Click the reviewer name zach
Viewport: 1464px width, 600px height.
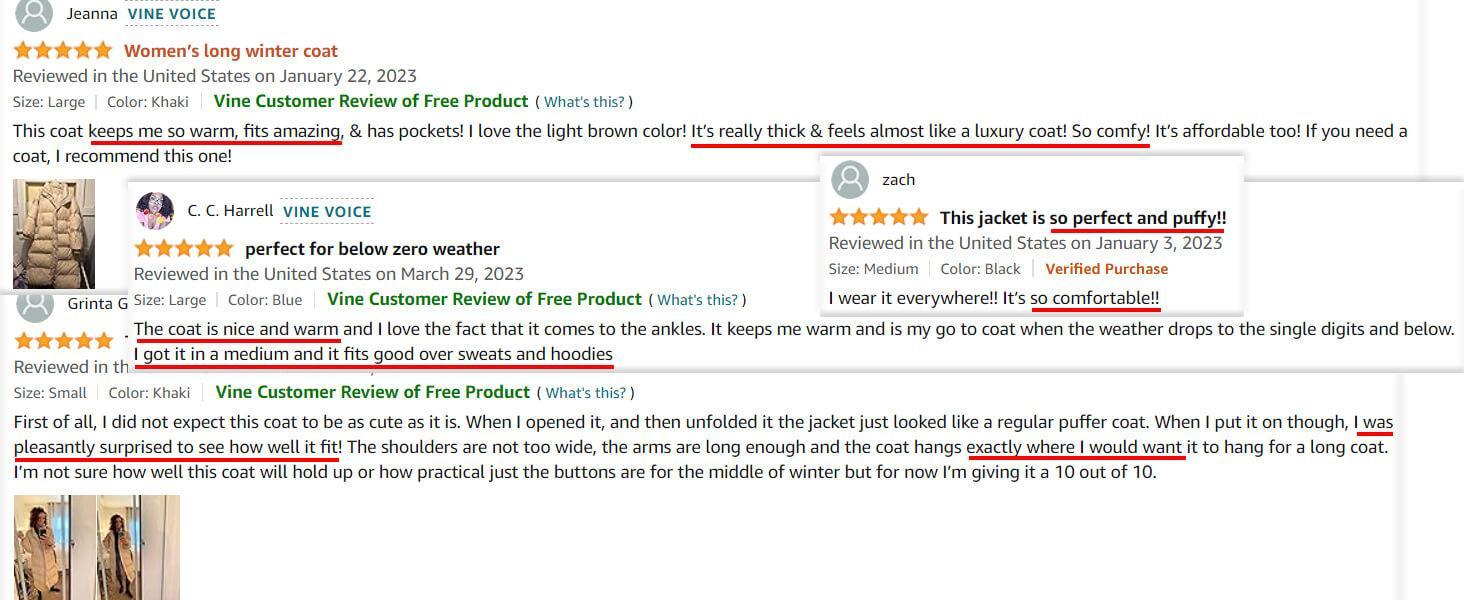pyautogui.click(x=898, y=180)
